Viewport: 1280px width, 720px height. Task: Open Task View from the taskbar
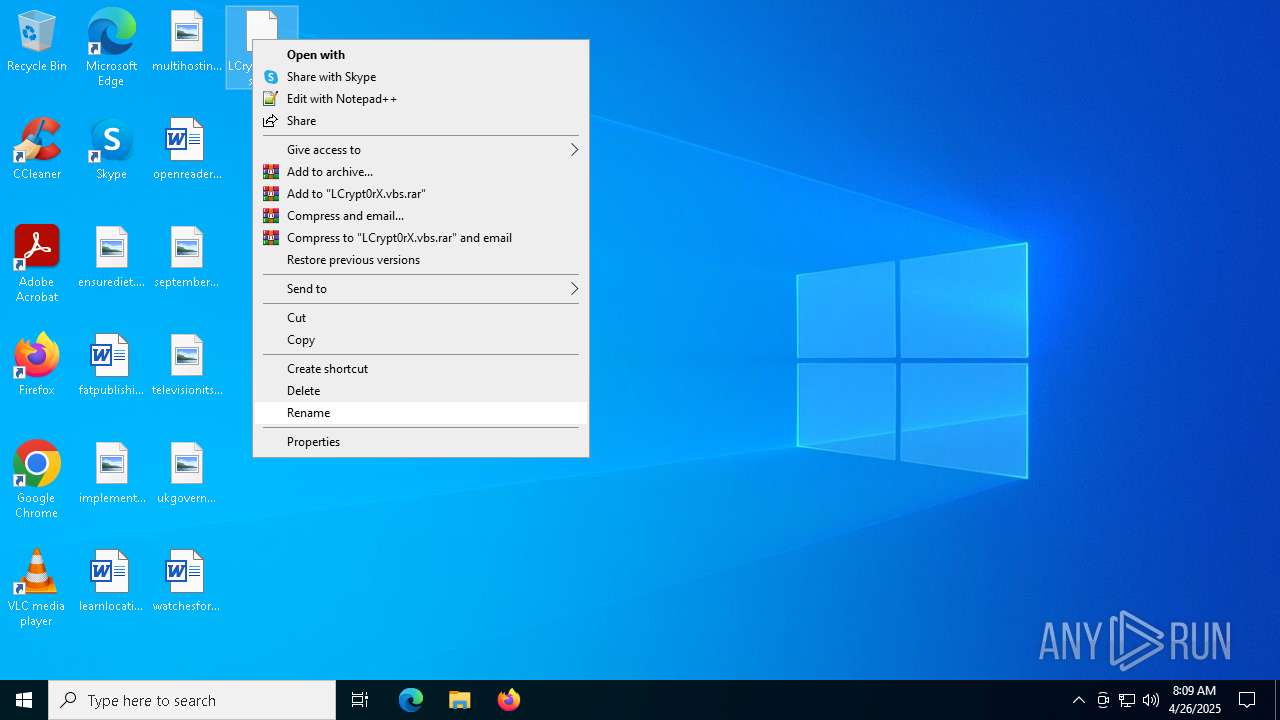(360, 700)
